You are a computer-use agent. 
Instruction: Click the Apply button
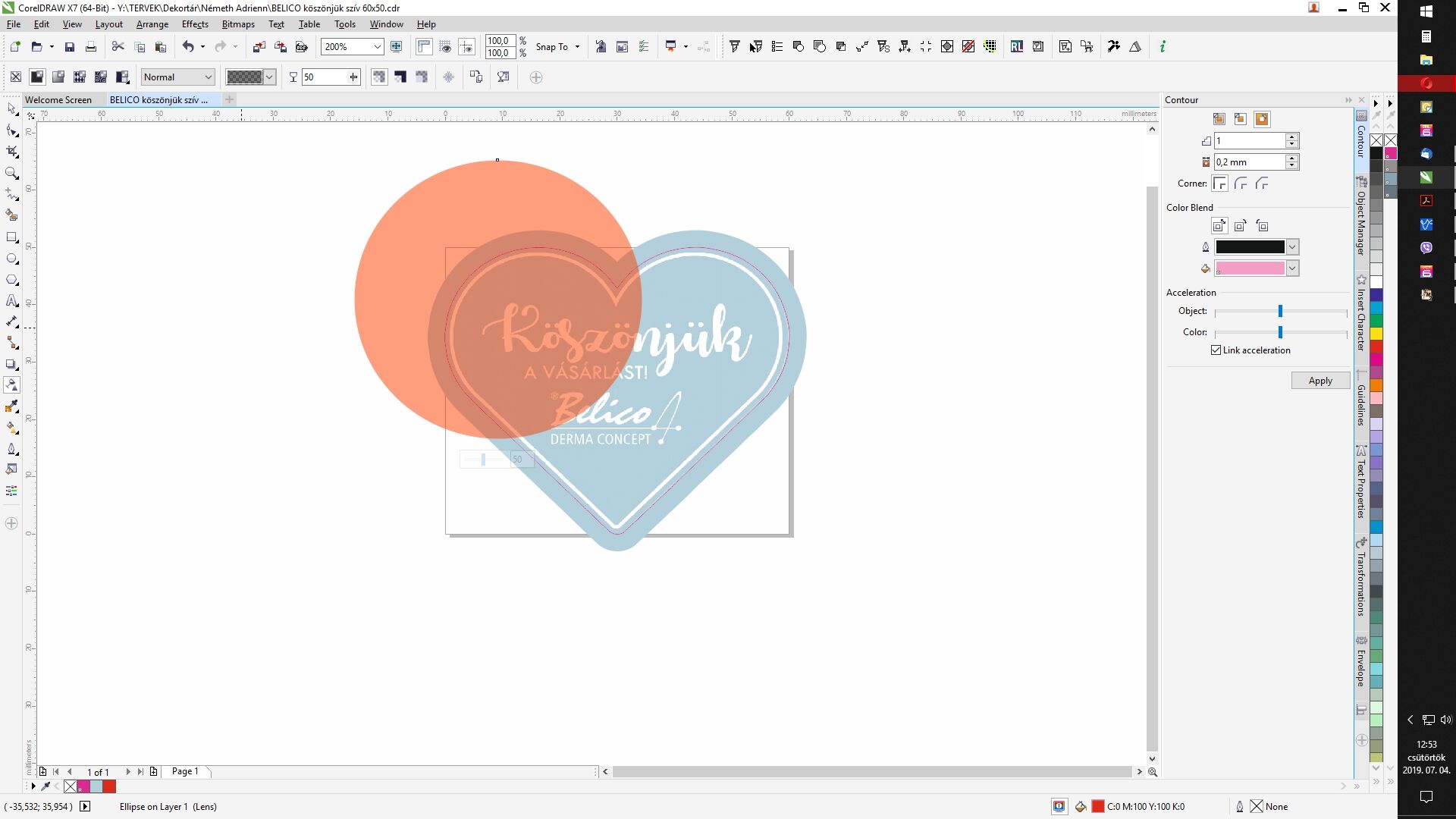[x=1320, y=381]
